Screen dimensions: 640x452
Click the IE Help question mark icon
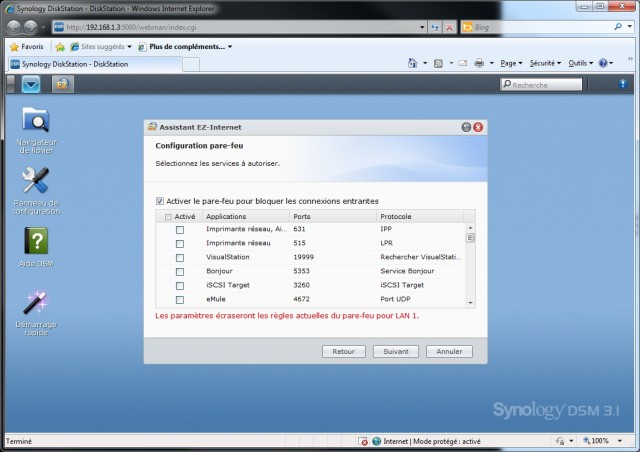pos(603,63)
